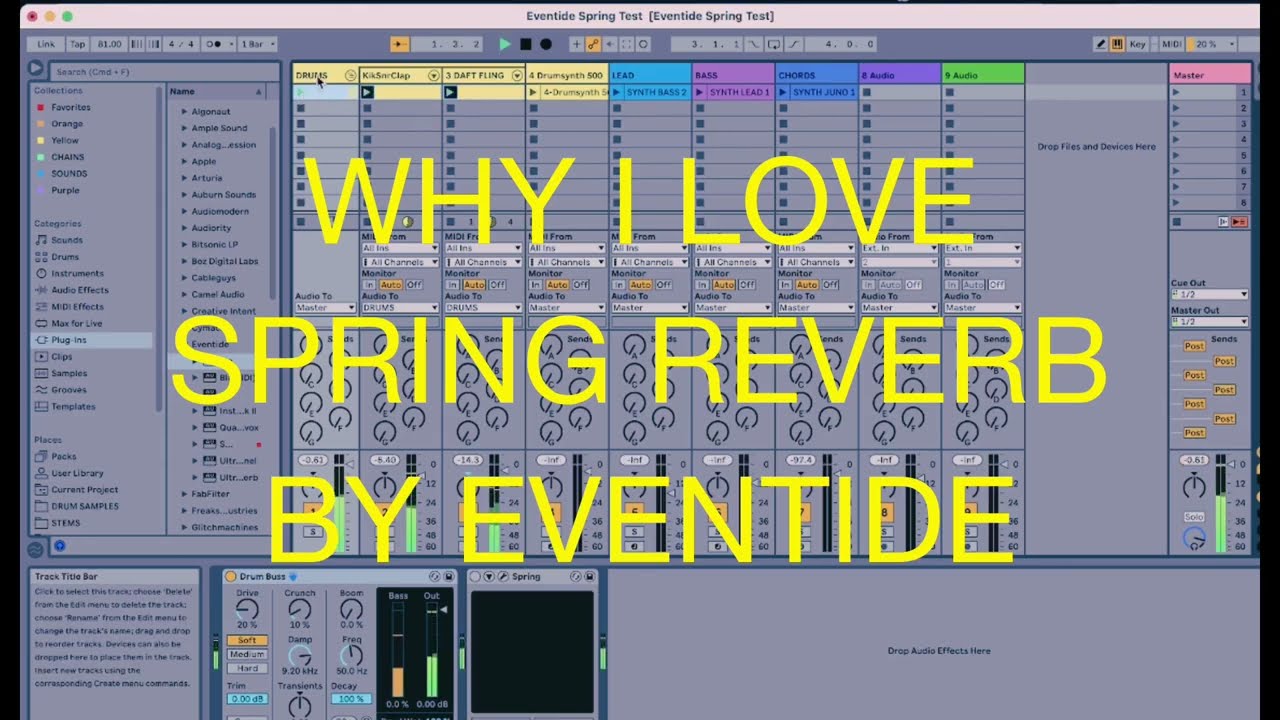Toggle the Draw Mode pencil icon
The height and width of the screenshot is (720, 1280).
pos(1100,44)
